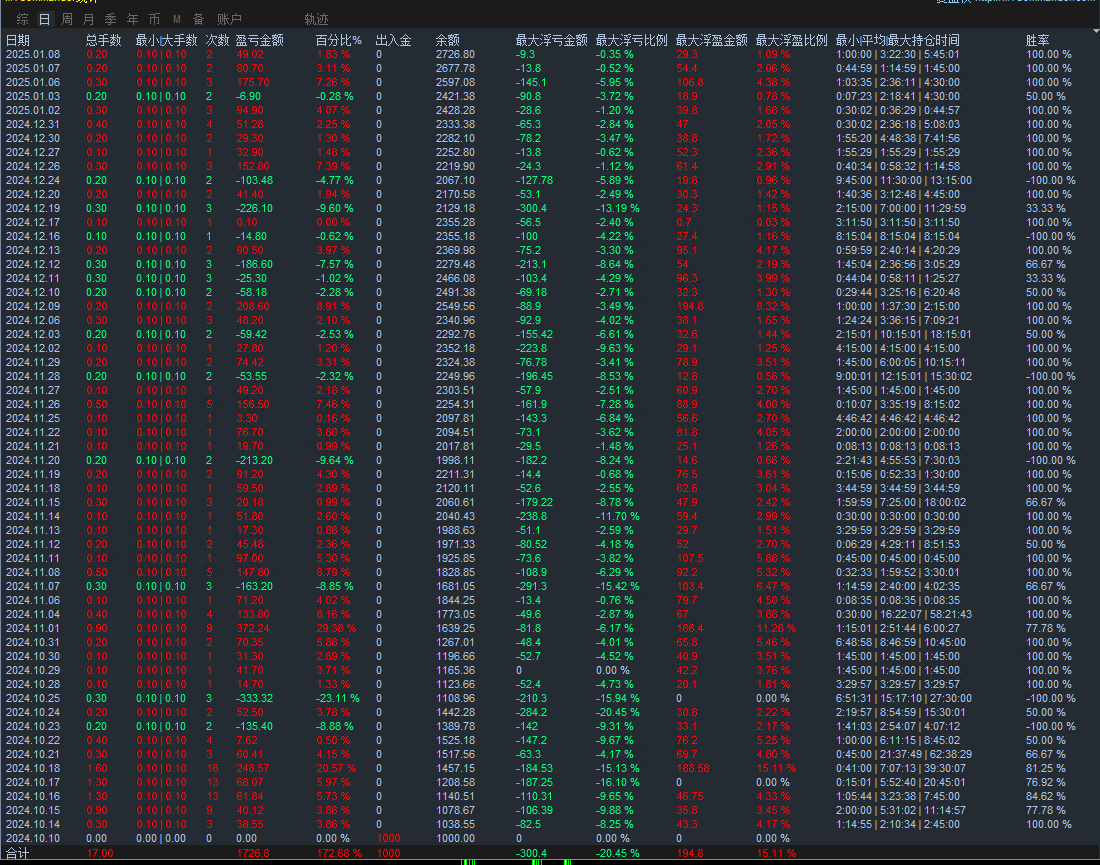Open the 年 yearly tab

pos(133,20)
